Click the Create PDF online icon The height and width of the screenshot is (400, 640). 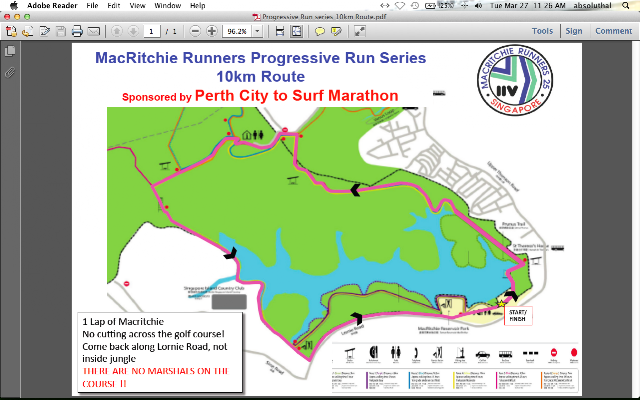[11, 31]
